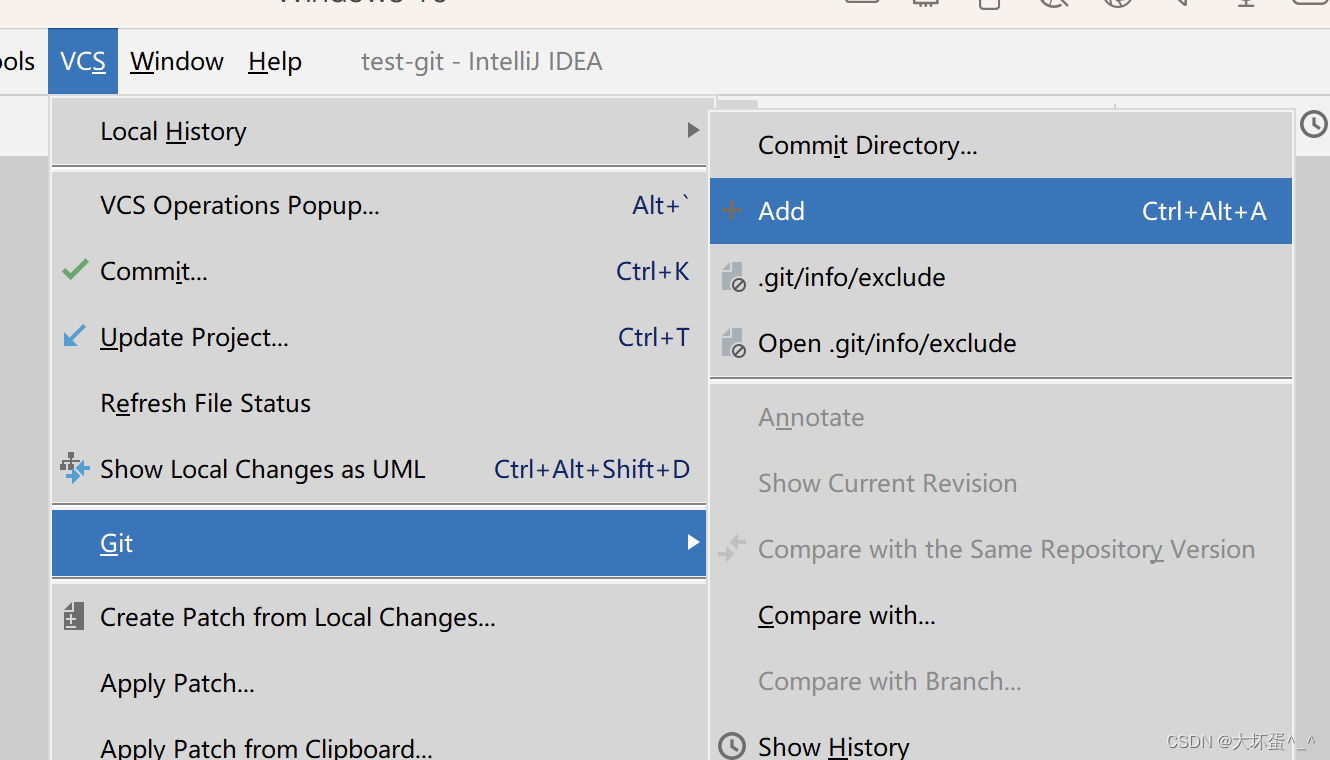Open the Help menu

(x=275, y=62)
